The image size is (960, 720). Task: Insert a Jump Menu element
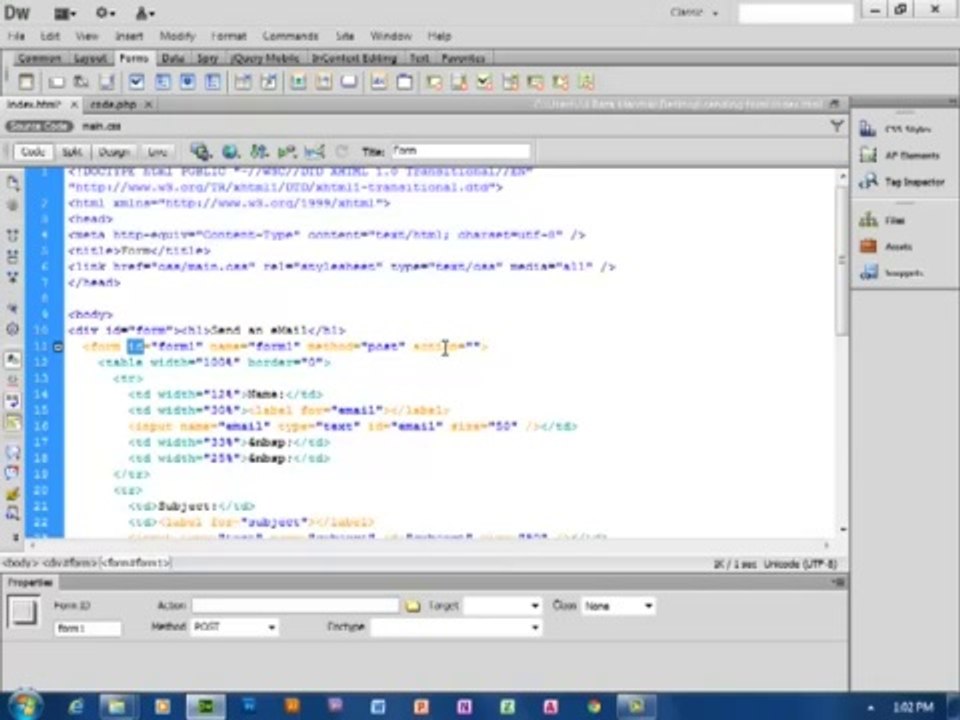tap(269, 81)
